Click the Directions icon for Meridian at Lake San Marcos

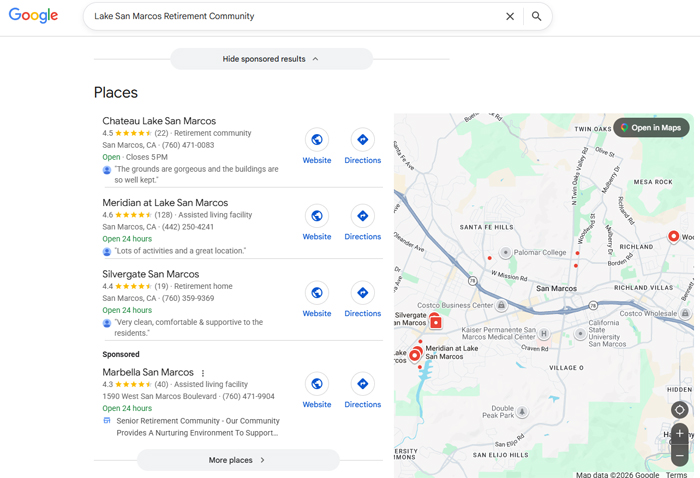pyautogui.click(x=362, y=216)
